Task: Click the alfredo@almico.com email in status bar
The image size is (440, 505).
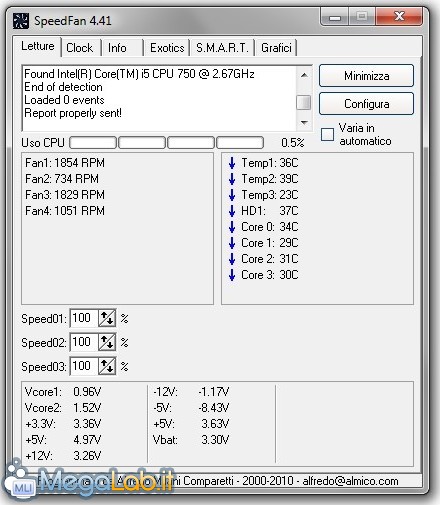Action: click(350, 481)
